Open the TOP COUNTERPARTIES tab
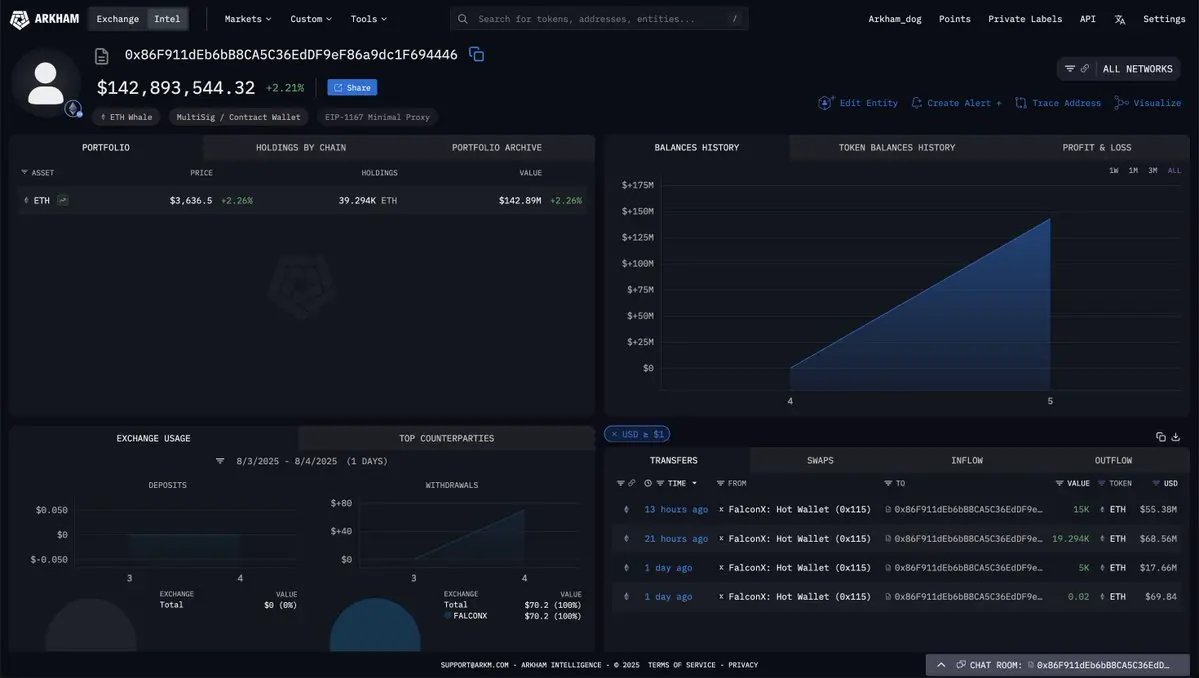 click(447, 438)
